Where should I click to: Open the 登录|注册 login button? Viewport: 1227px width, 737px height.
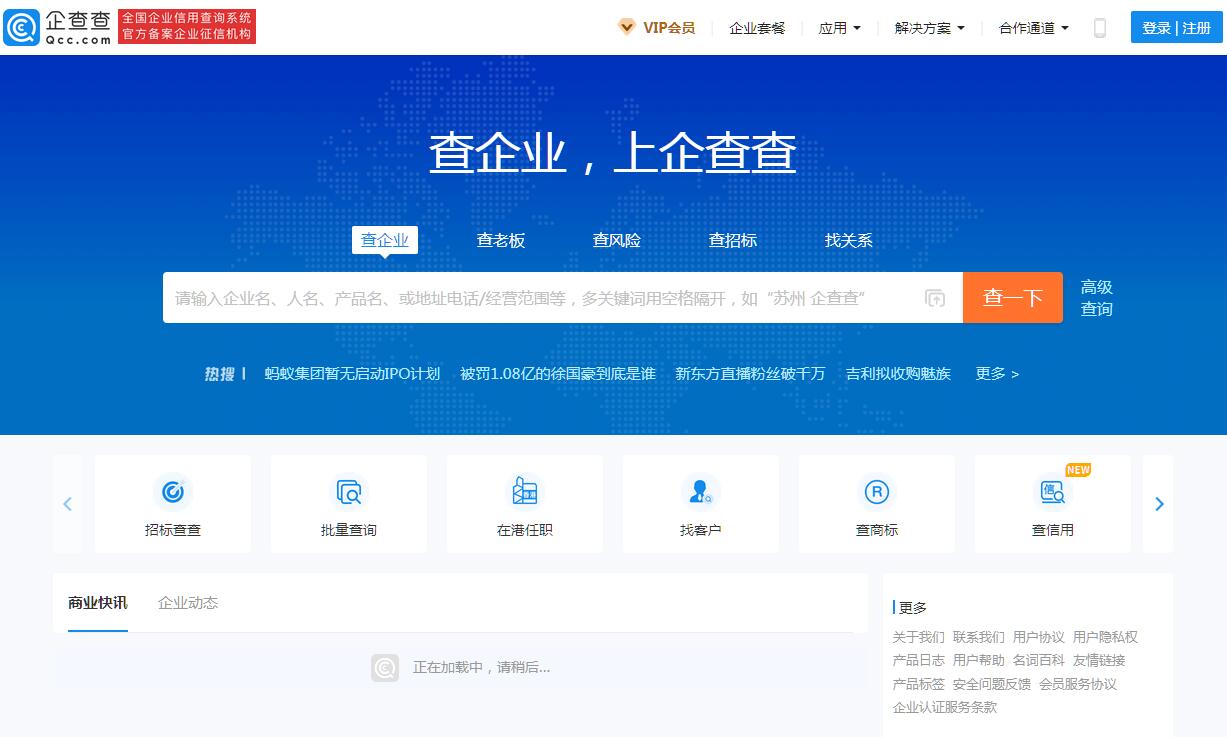(1175, 28)
